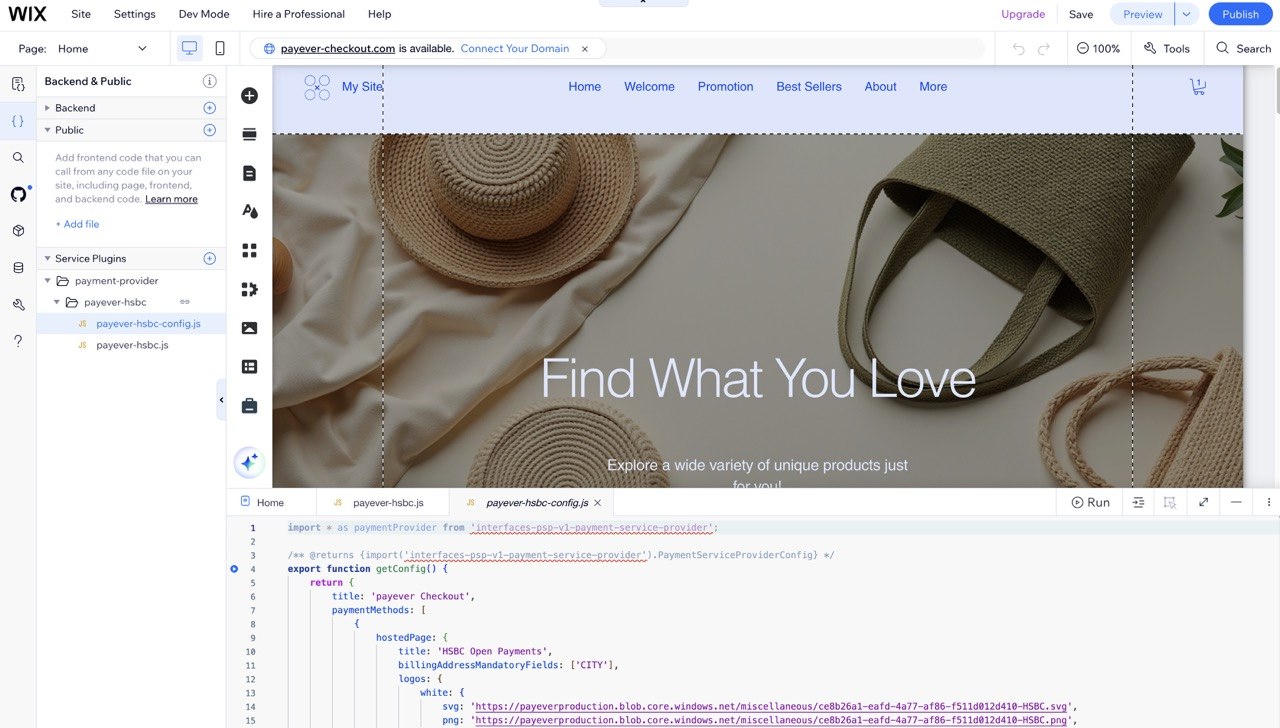Switch to the payever-hsbc.js editor tab
This screenshot has height=728, width=1280.
(x=383, y=502)
